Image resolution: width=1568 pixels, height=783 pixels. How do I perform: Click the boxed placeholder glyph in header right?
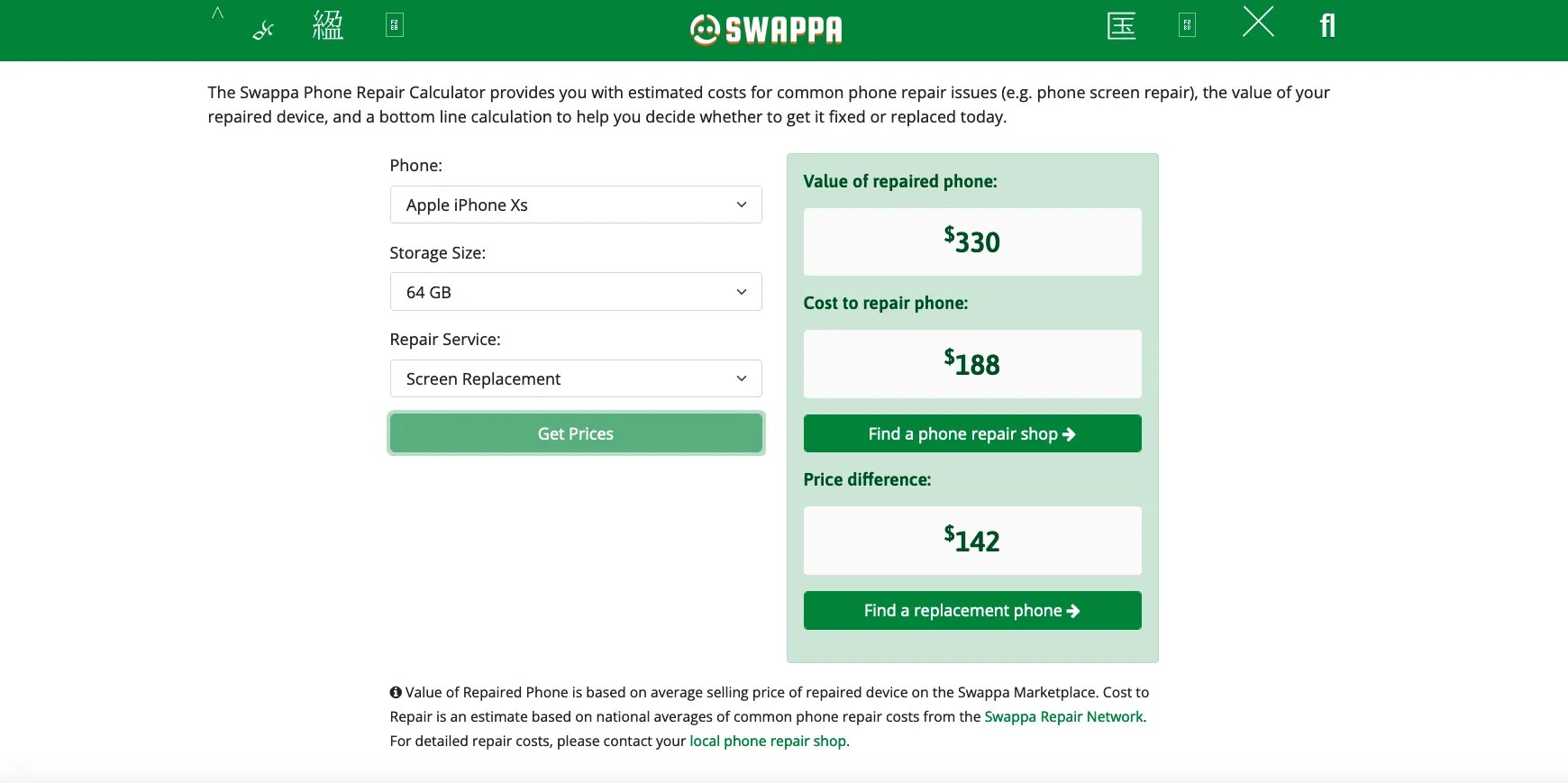1187,25
